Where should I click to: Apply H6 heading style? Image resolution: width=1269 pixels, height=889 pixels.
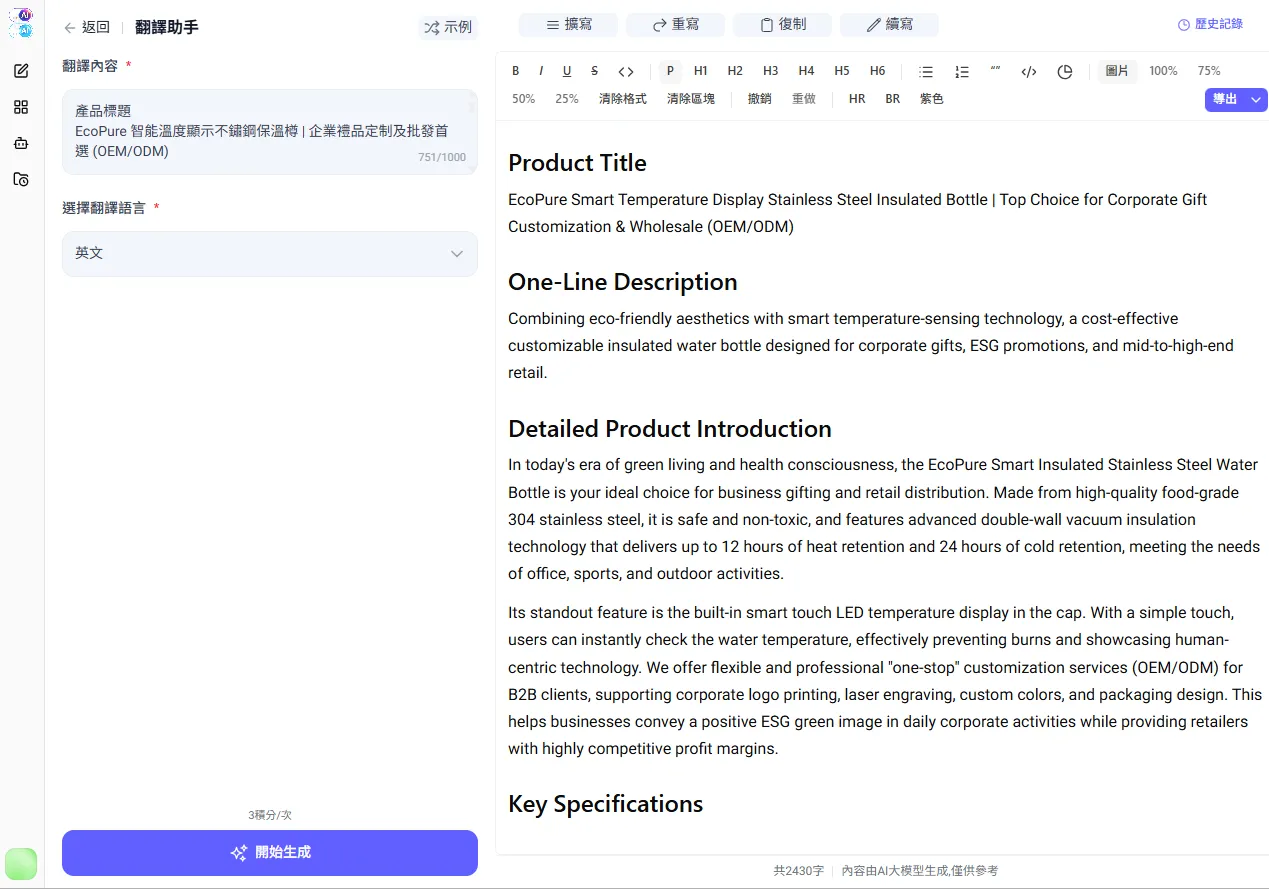877,71
